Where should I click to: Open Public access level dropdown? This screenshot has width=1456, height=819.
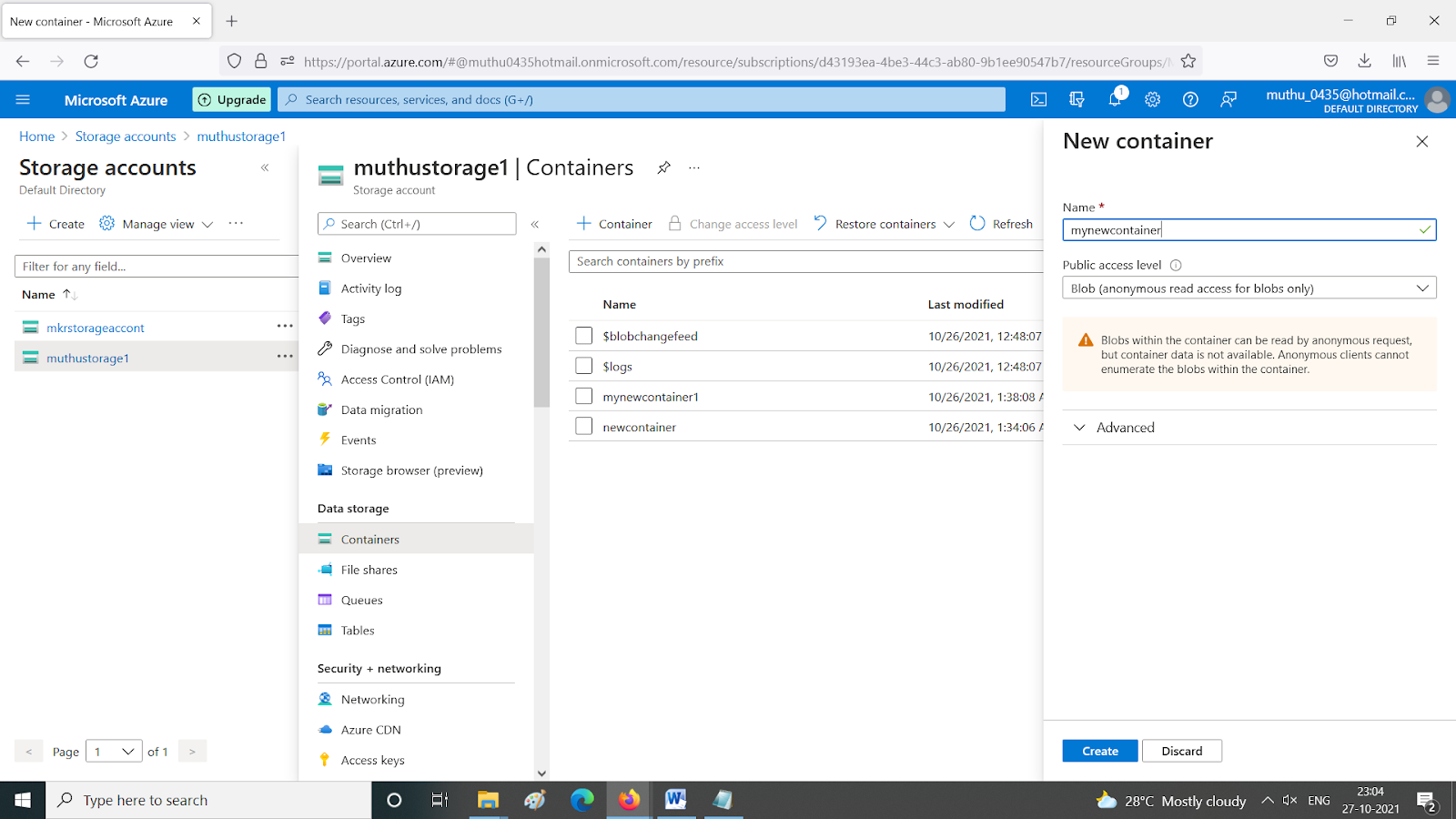tap(1249, 288)
